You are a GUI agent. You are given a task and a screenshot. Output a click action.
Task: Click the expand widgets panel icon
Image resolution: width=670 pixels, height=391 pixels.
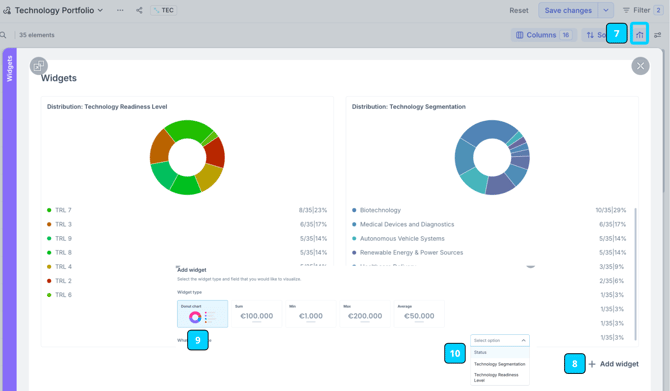pyautogui.click(x=38, y=66)
